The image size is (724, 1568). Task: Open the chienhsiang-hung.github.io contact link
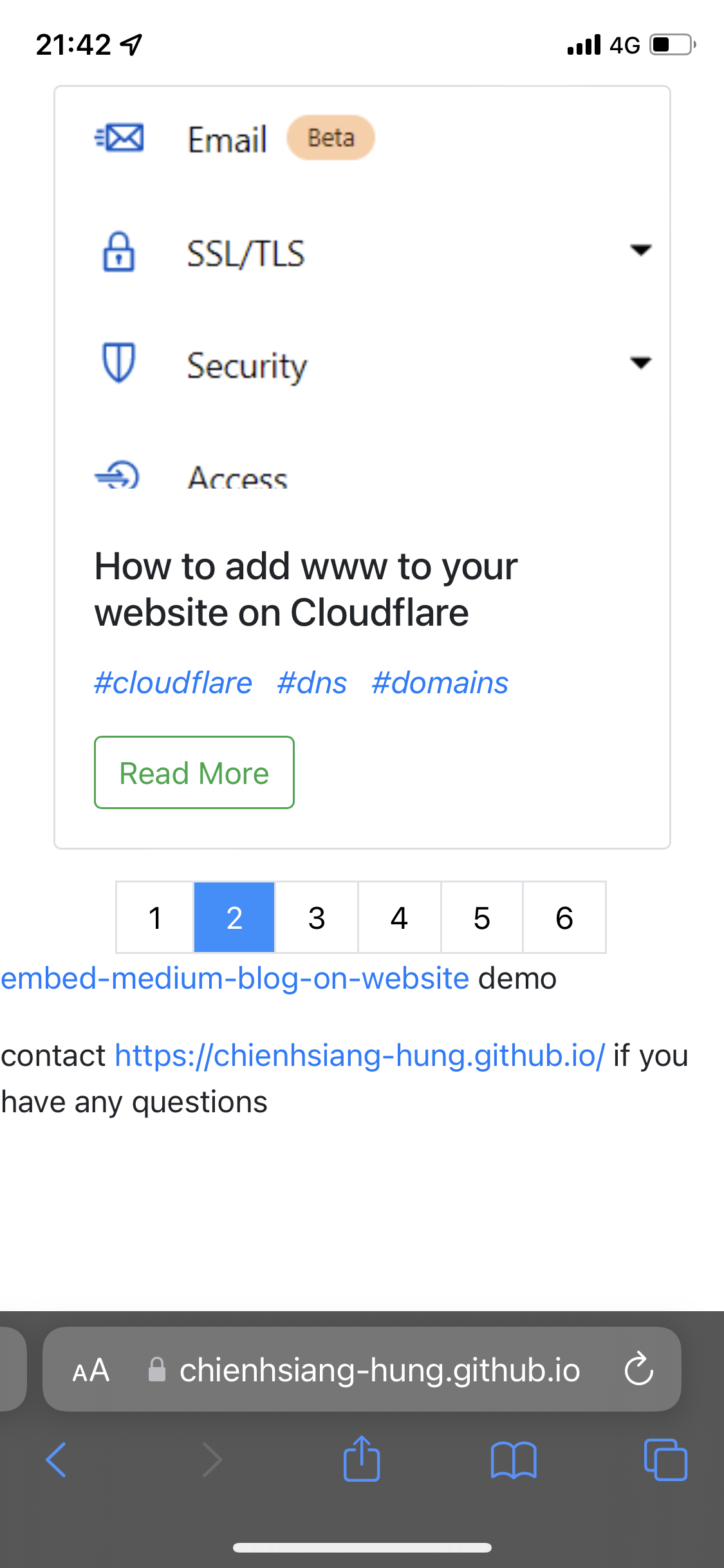360,1054
